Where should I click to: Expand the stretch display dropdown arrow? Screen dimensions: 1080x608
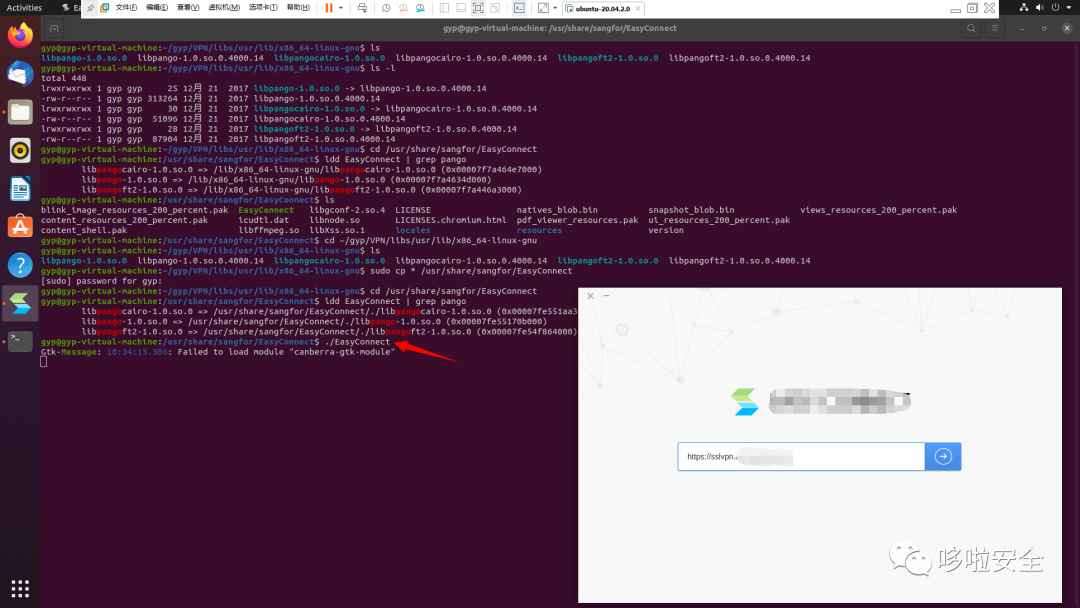pyautogui.click(x=555, y=8)
